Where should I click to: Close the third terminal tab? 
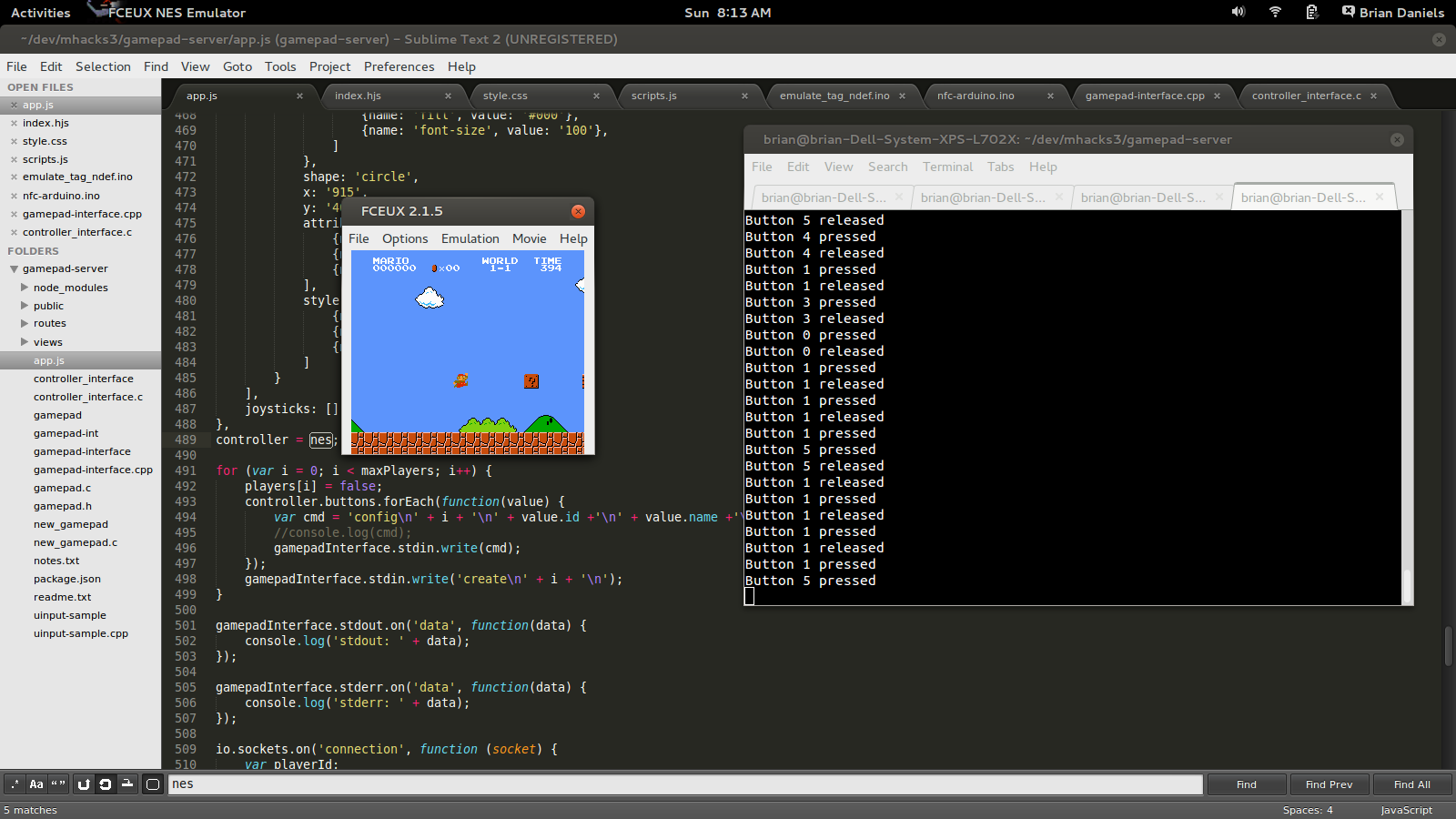click(1219, 197)
